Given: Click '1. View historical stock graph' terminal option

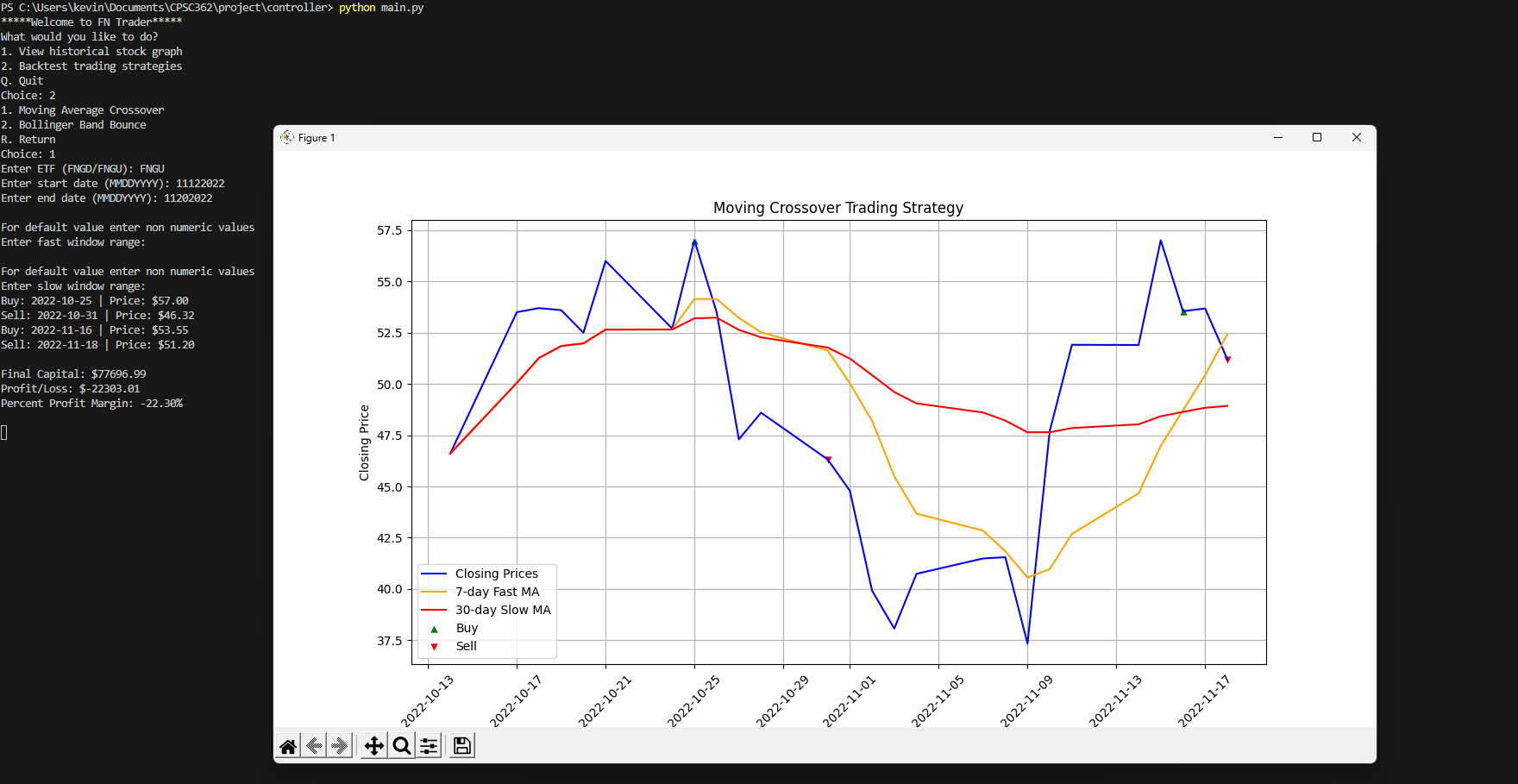Looking at the screenshot, I should pos(91,52).
